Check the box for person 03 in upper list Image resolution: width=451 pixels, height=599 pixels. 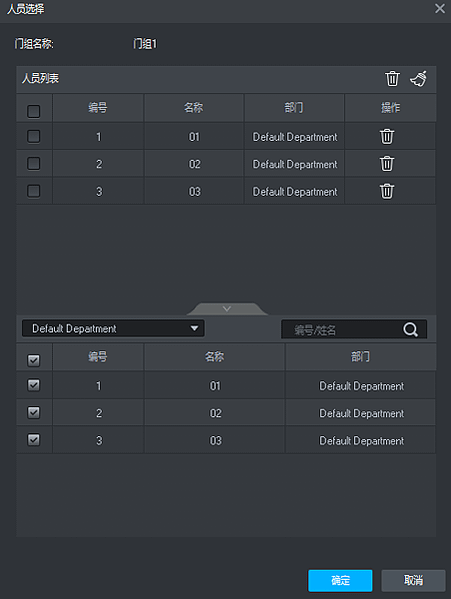pyautogui.click(x=34, y=191)
